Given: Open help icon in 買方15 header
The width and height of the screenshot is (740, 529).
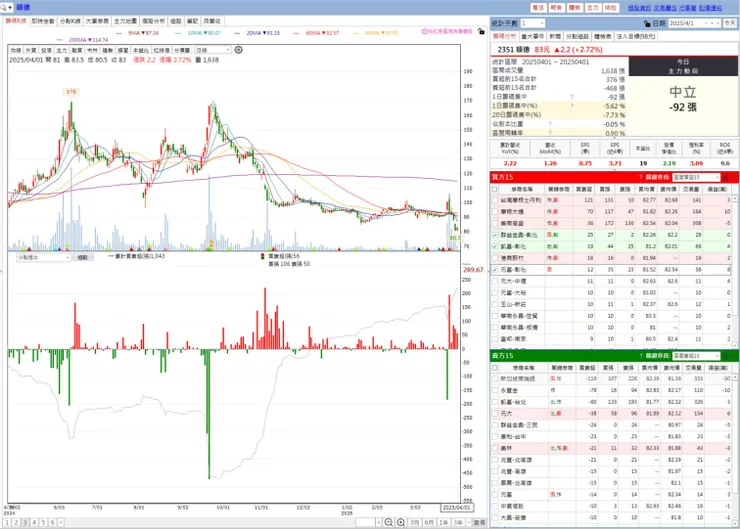Looking at the screenshot, I should click(640, 177).
